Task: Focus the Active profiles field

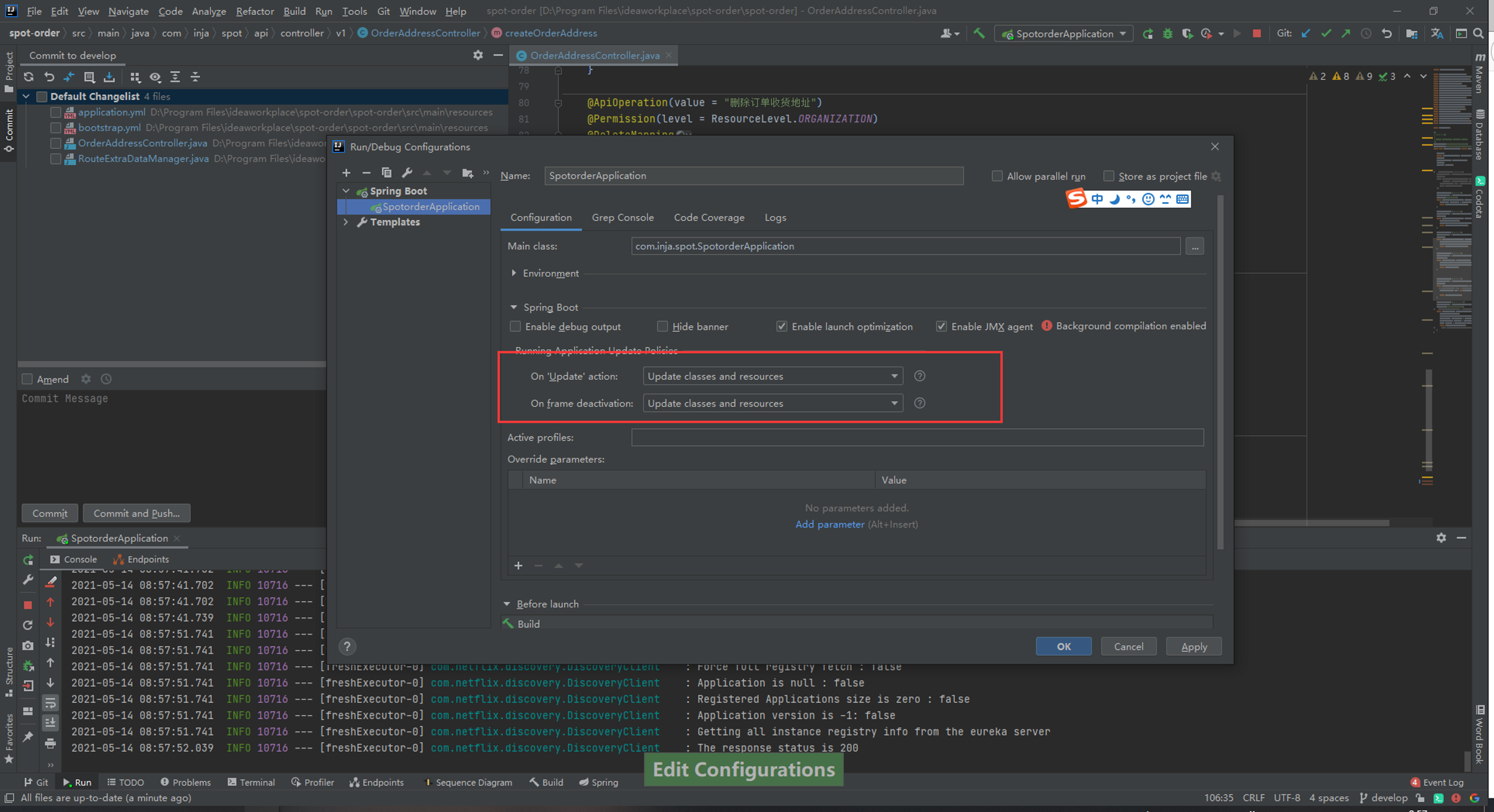Action: pos(917,438)
